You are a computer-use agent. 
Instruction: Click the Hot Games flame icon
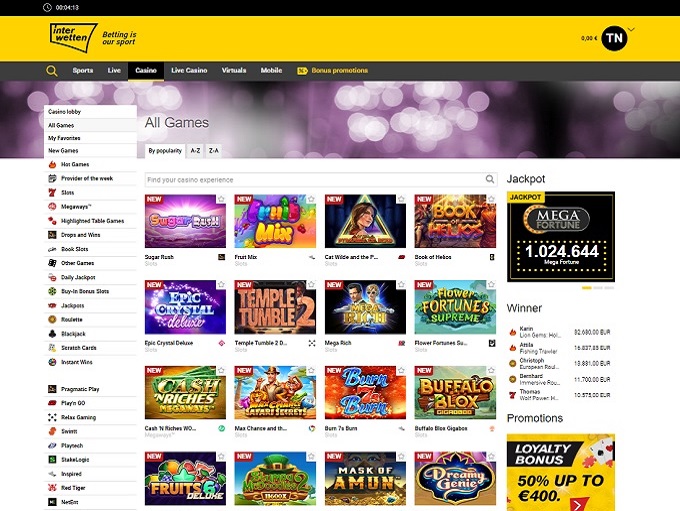[52, 163]
